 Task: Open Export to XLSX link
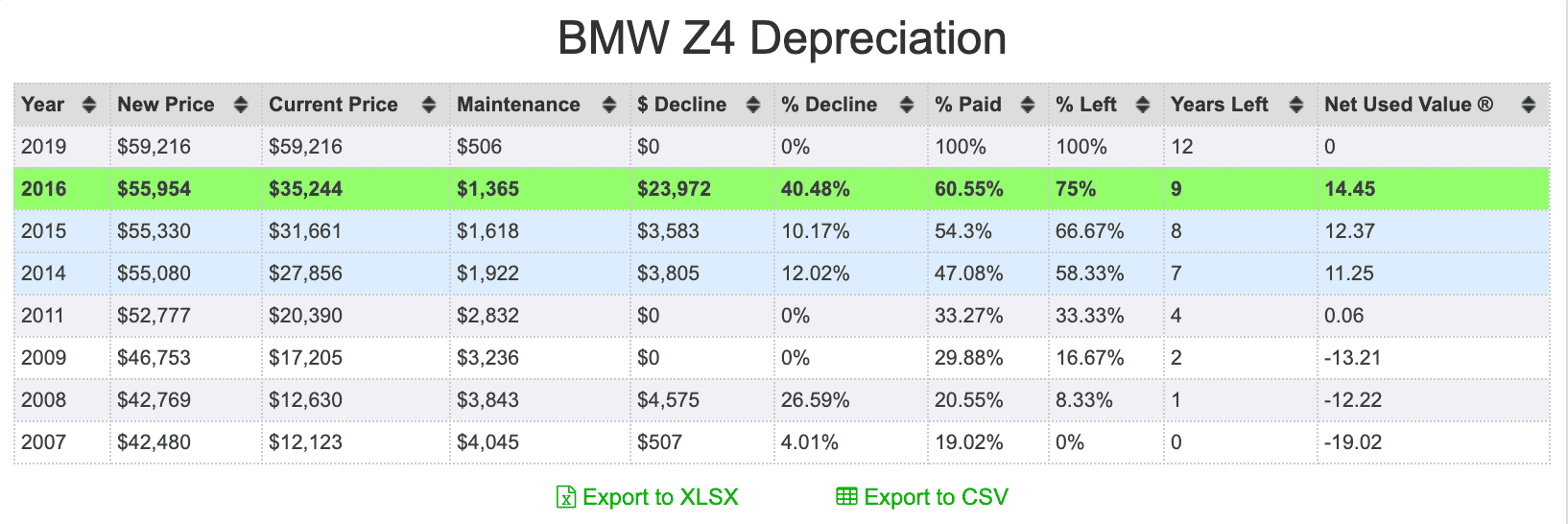[648, 496]
